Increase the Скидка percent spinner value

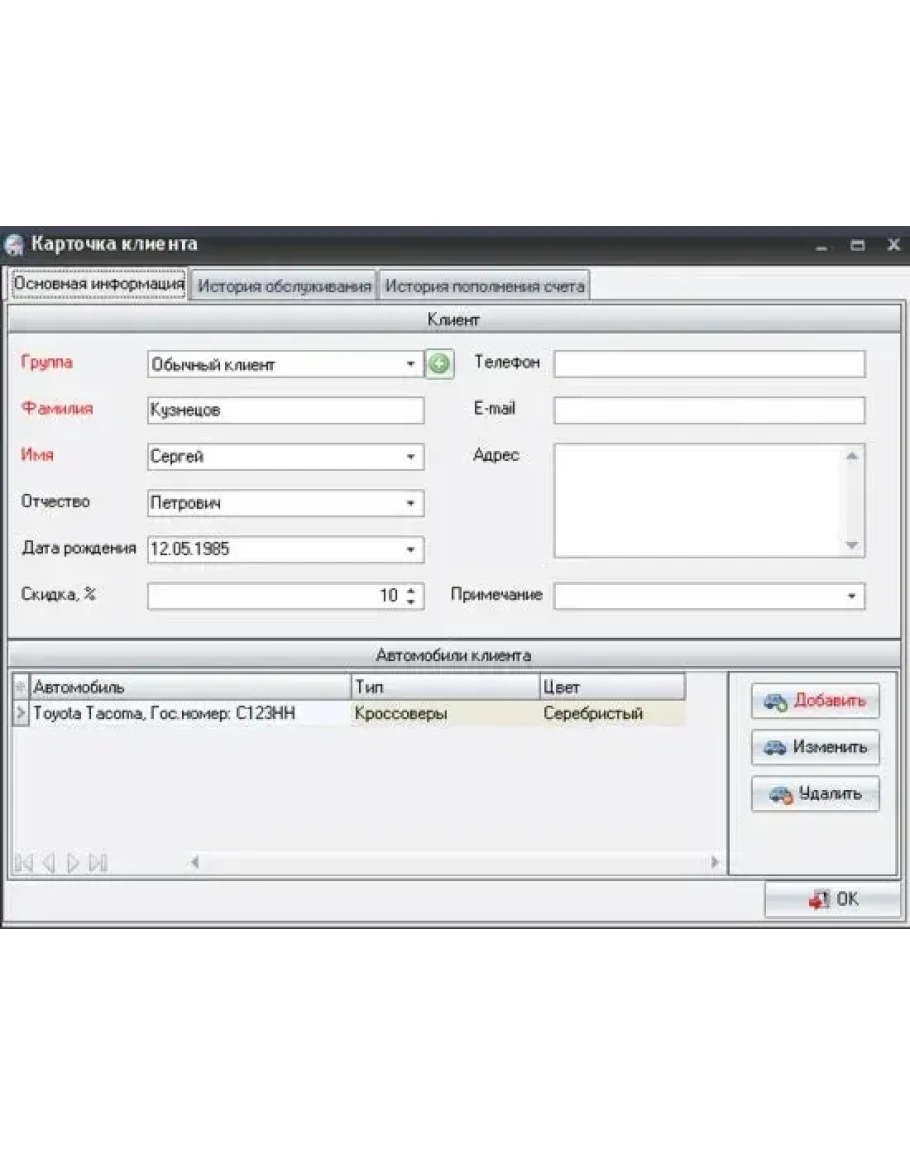click(x=411, y=591)
